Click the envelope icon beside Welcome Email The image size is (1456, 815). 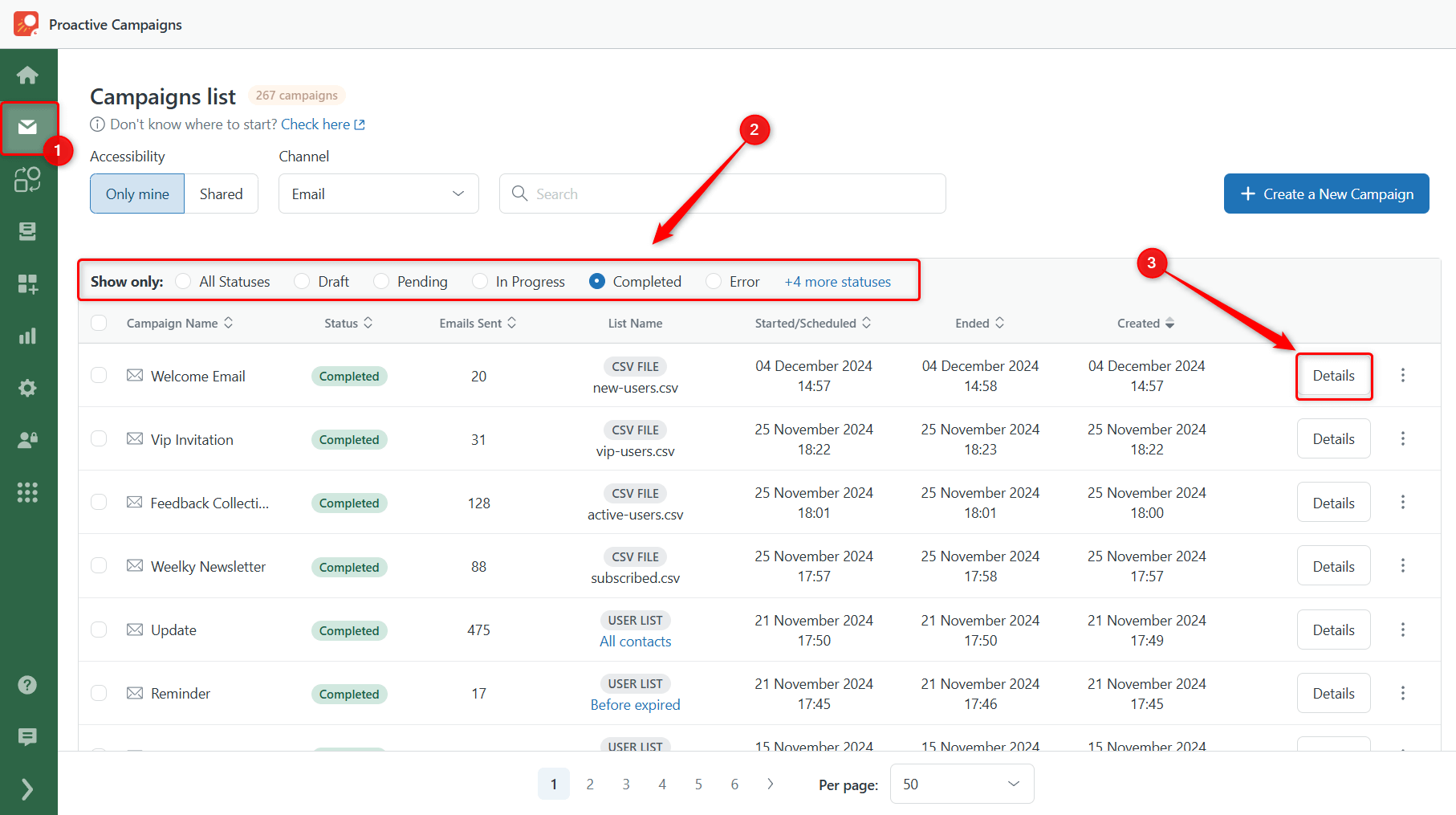coord(135,375)
